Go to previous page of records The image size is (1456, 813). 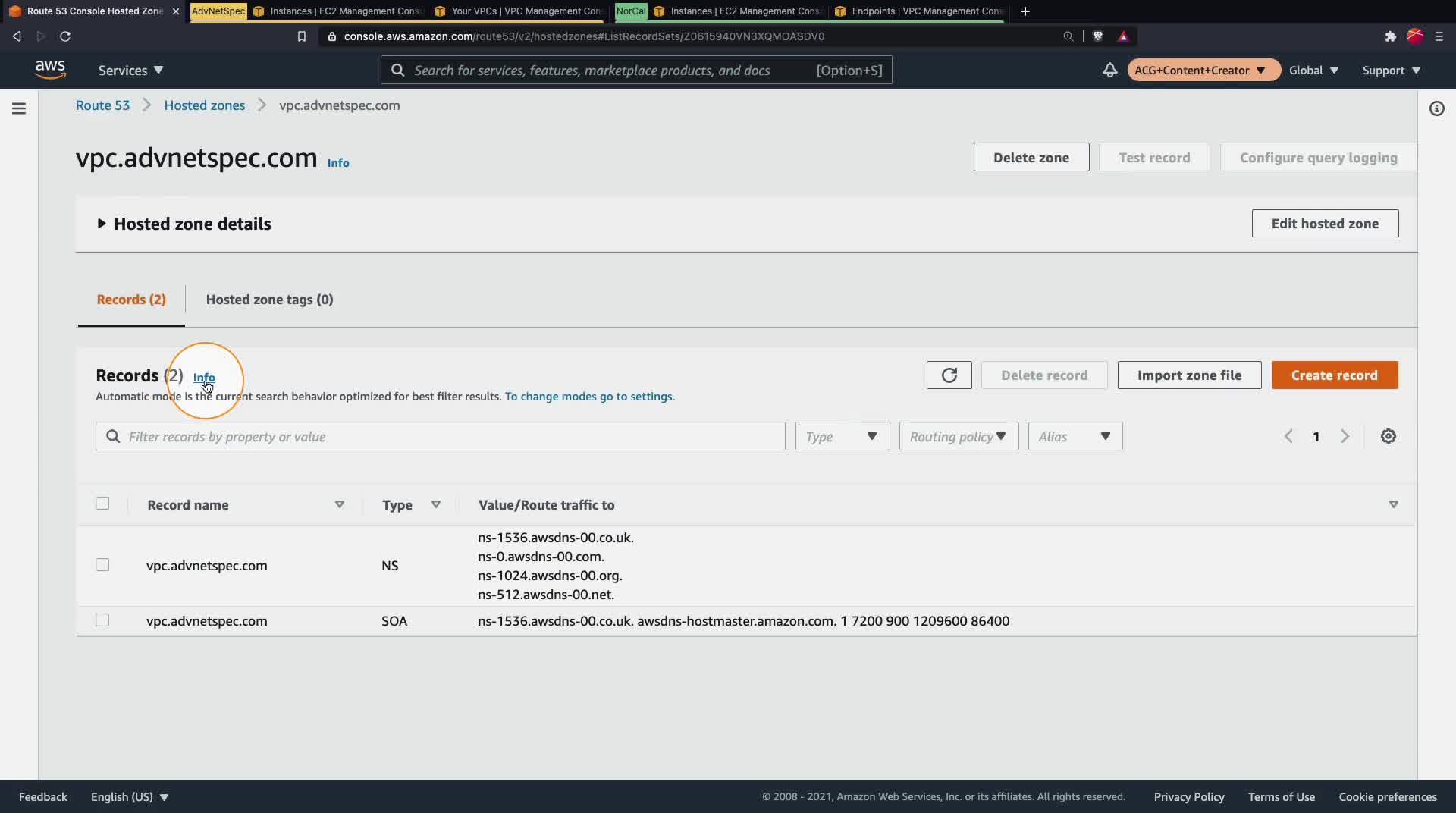[1288, 436]
